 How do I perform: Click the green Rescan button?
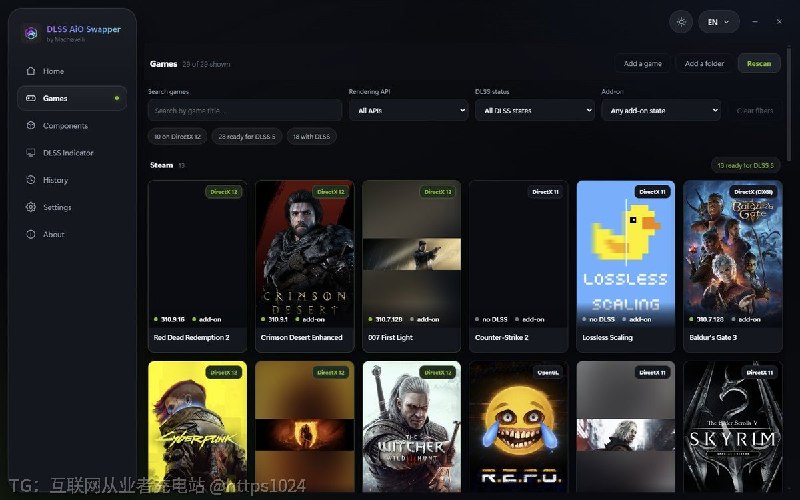click(759, 64)
